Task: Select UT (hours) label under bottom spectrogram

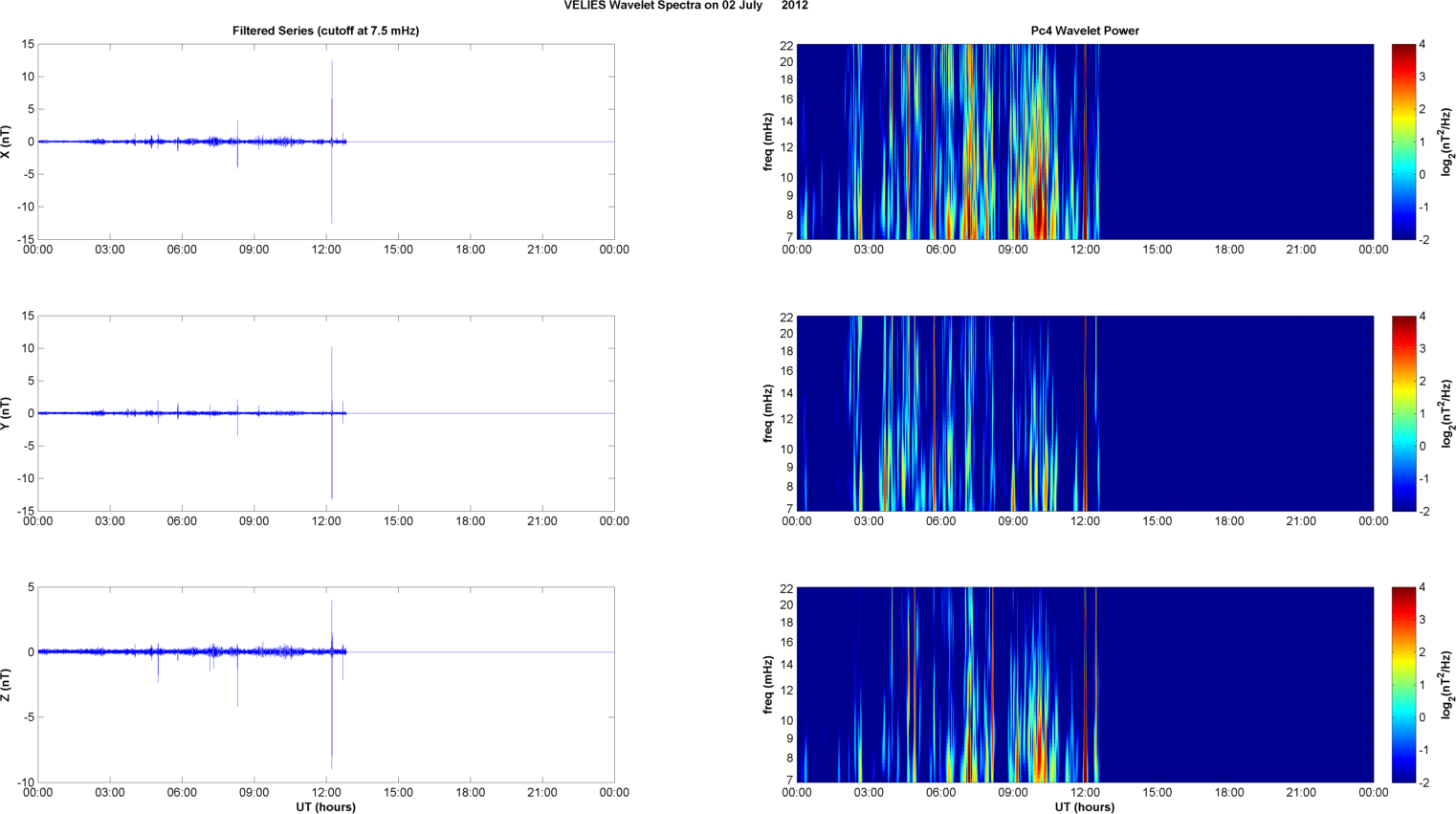Action: [1084, 806]
